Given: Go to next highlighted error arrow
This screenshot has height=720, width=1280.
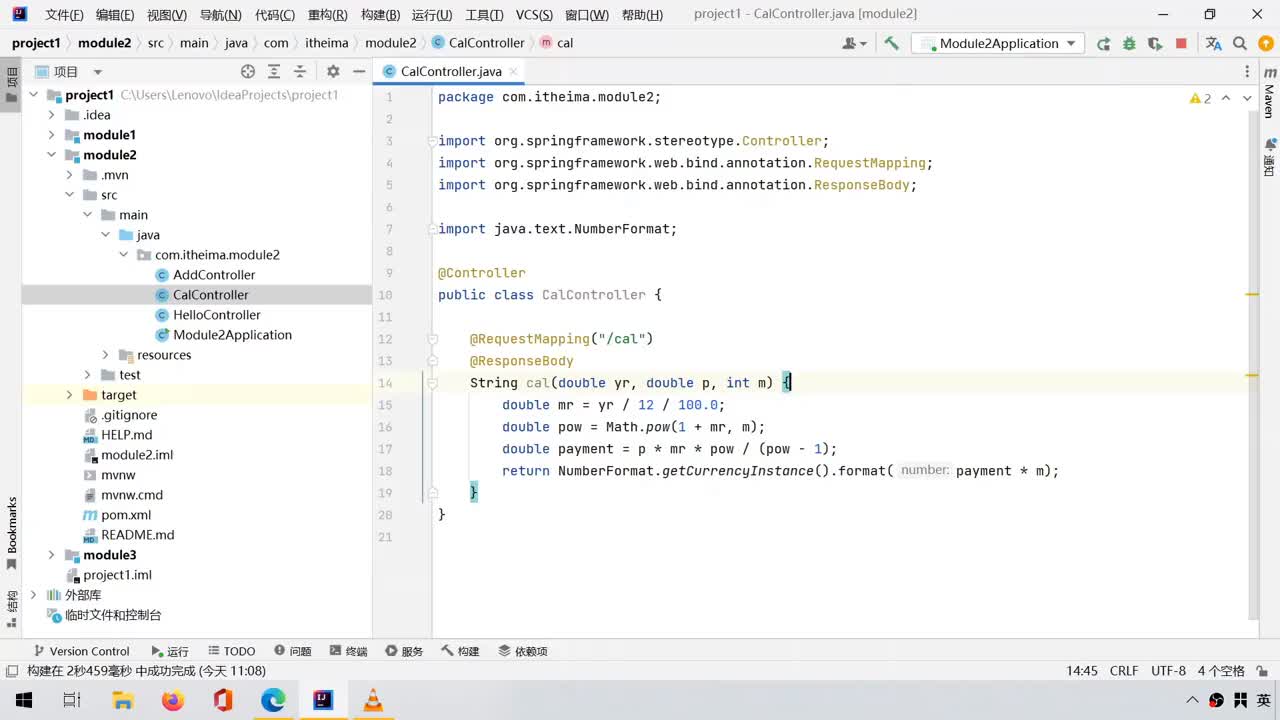Looking at the screenshot, I should point(1247,98).
